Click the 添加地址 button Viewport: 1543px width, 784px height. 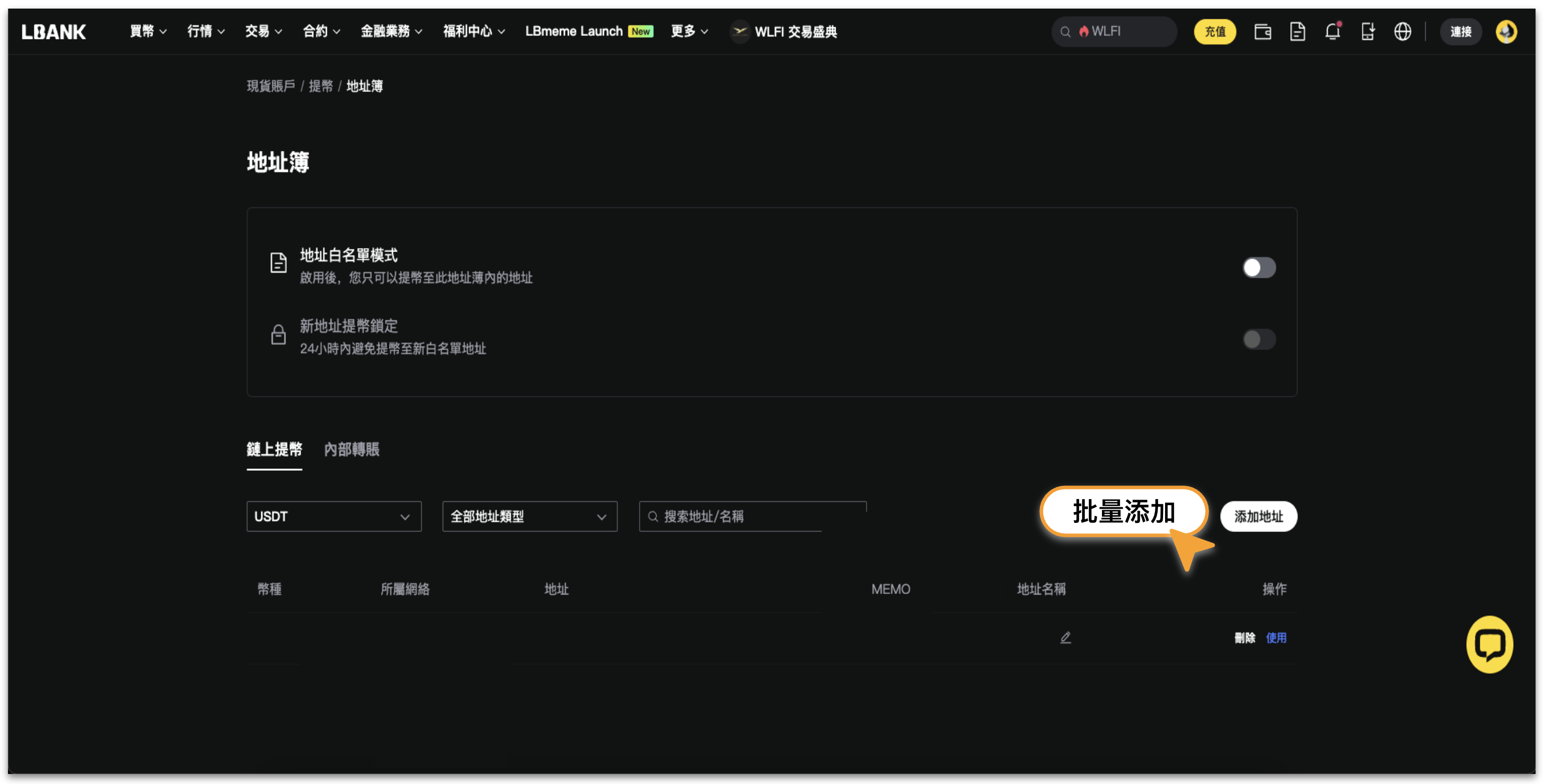[1259, 516]
